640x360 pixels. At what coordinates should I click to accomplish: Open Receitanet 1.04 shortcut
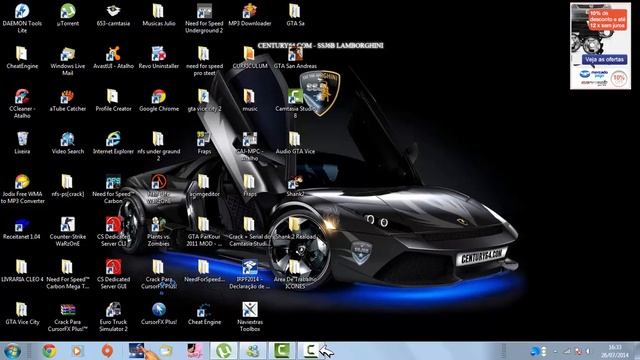(x=22, y=228)
